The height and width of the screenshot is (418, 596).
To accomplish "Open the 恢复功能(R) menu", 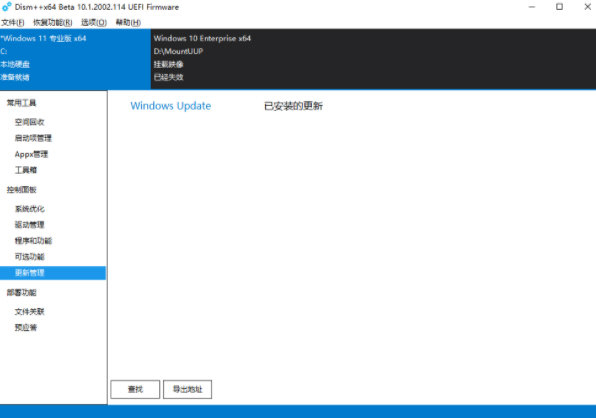I will point(52,22).
